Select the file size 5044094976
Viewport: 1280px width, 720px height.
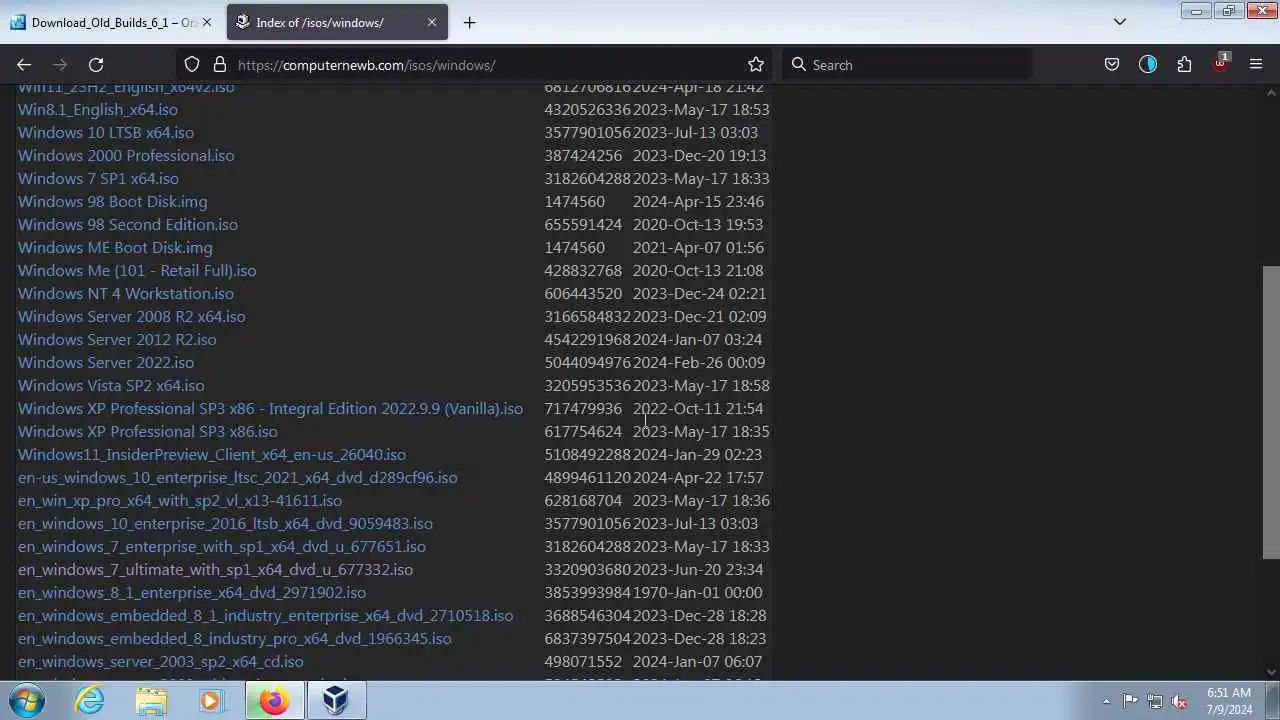588,362
